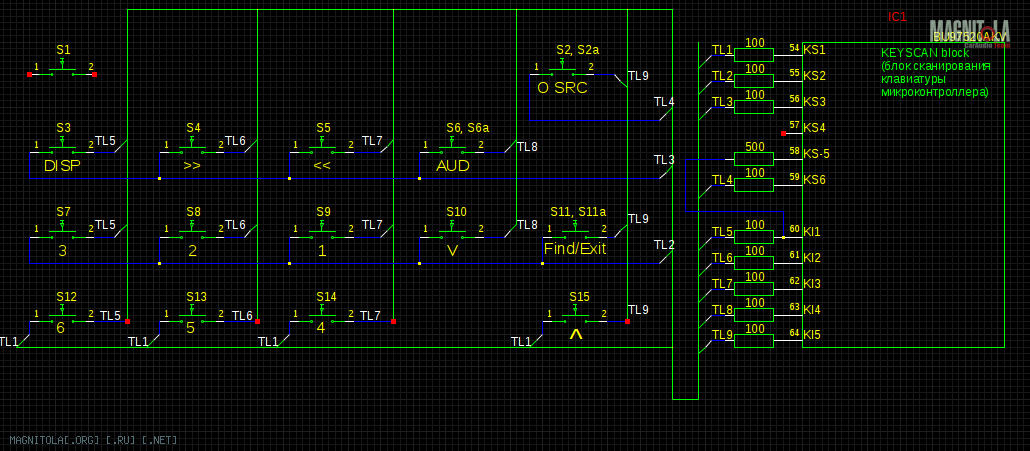Click the S6, S6a AUD switch
Image resolution: width=1030 pixels, height=451 pixels.
click(x=452, y=150)
